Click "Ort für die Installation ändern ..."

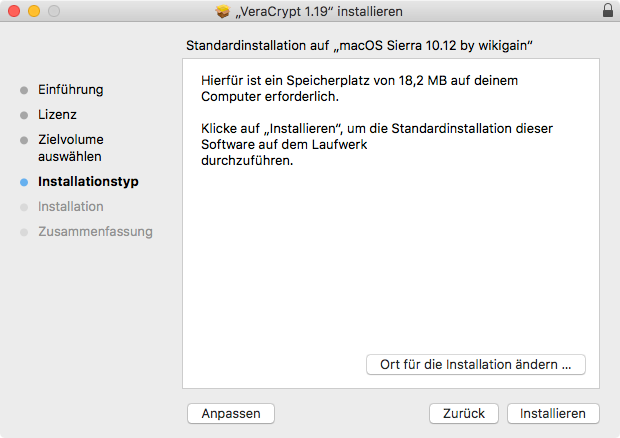pos(475,364)
